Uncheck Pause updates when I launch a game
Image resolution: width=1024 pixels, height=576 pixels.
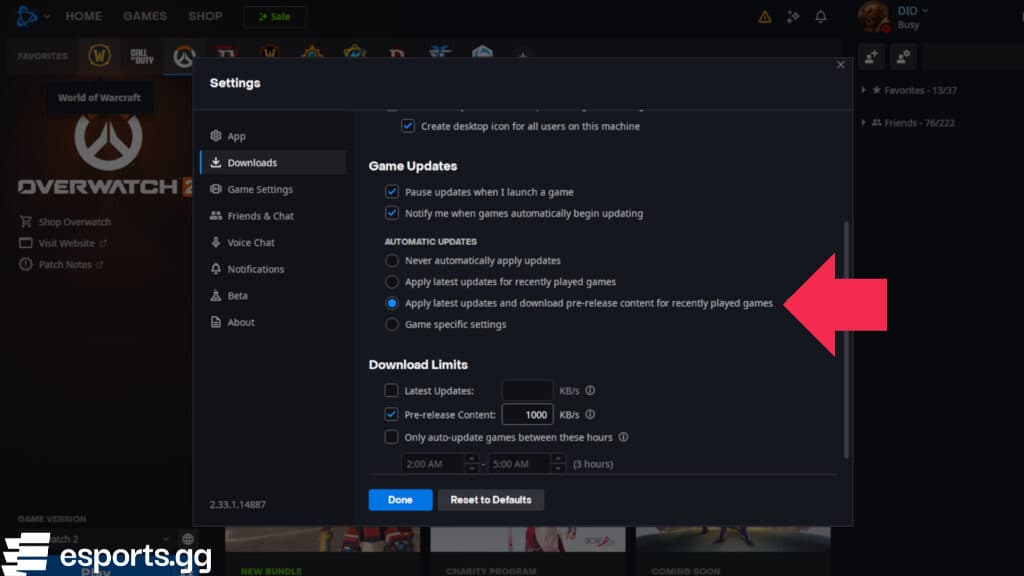[x=391, y=191]
